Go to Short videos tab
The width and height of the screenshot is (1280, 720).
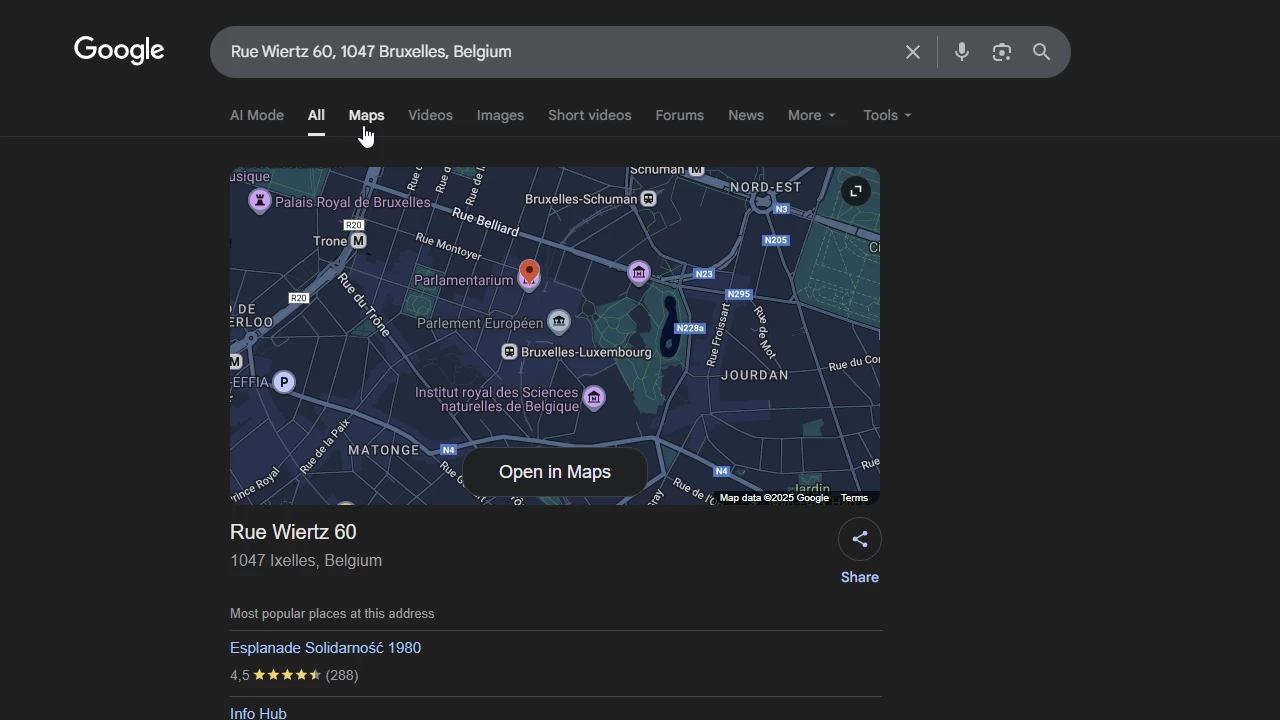[x=589, y=115]
